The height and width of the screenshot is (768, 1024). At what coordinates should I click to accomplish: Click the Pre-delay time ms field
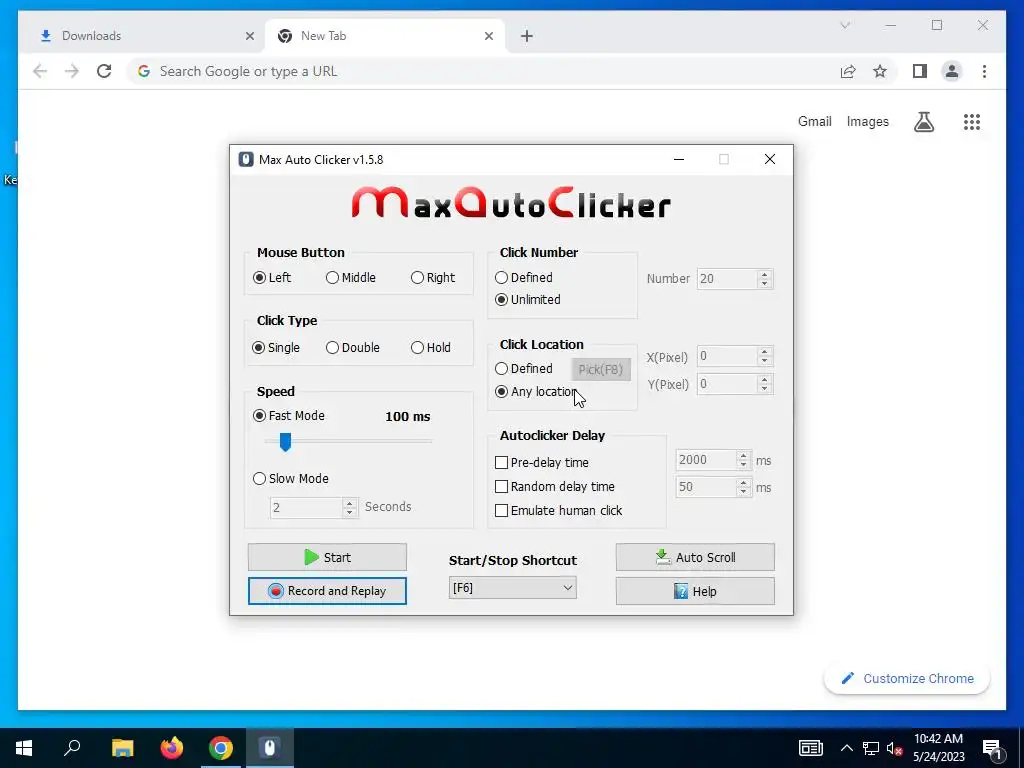point(705,460)
